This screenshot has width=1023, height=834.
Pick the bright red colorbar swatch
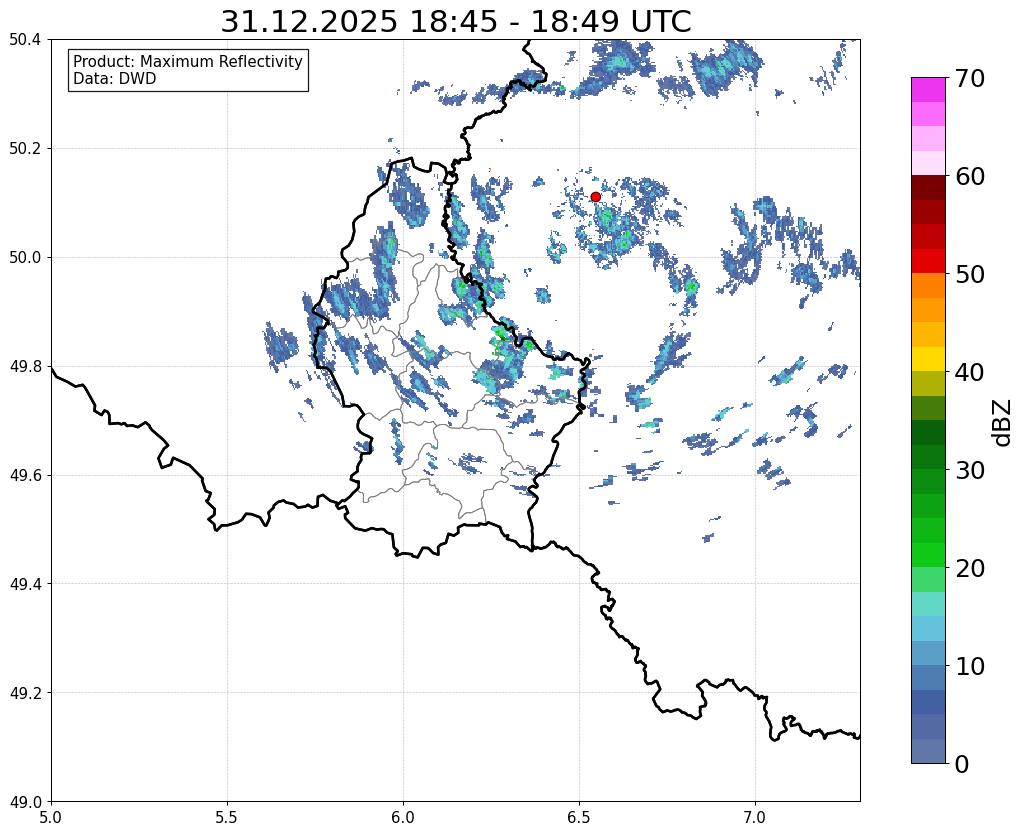click(x=928, y=261)
